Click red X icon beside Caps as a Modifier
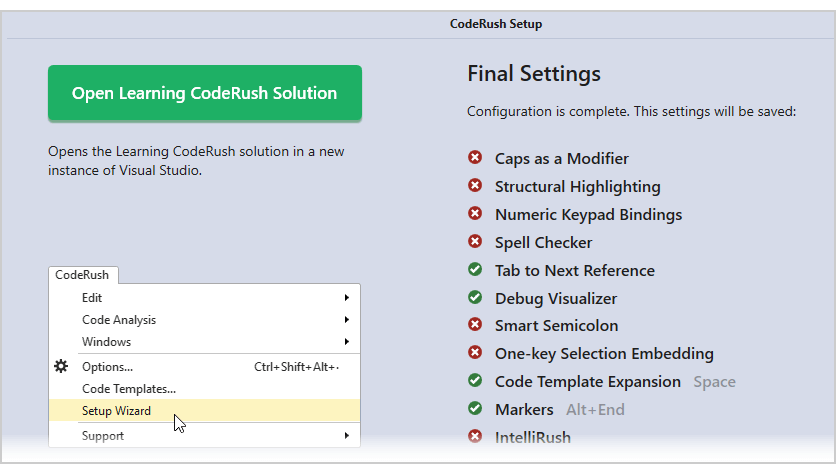 point(475,158)
